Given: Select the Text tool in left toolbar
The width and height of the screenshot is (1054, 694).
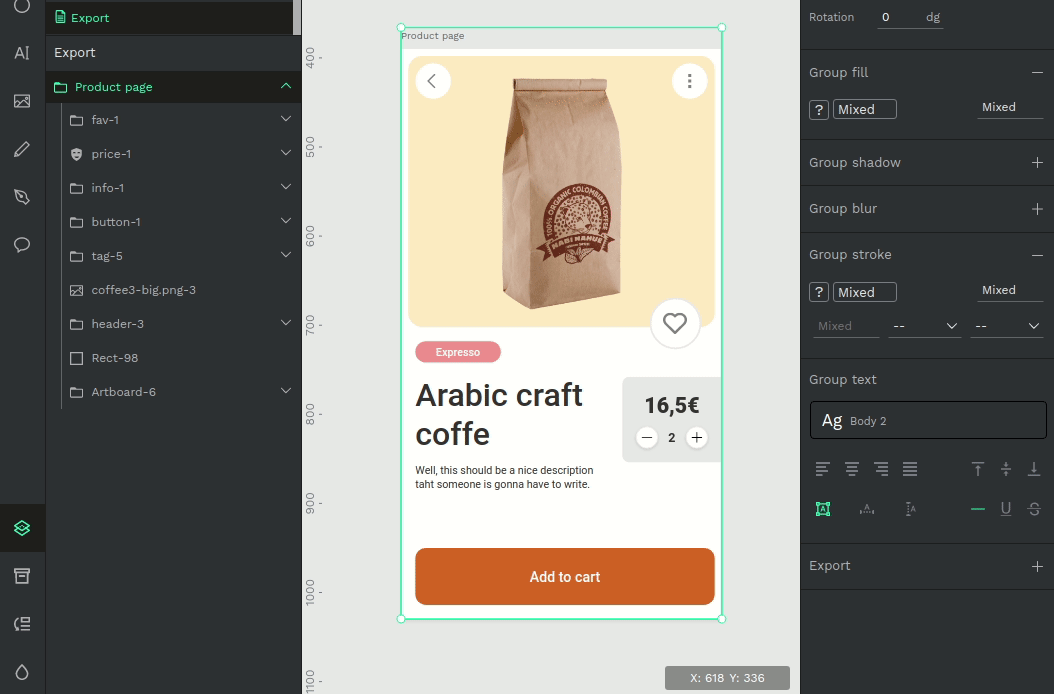Looking at the screenshot, I should point(22,53).
